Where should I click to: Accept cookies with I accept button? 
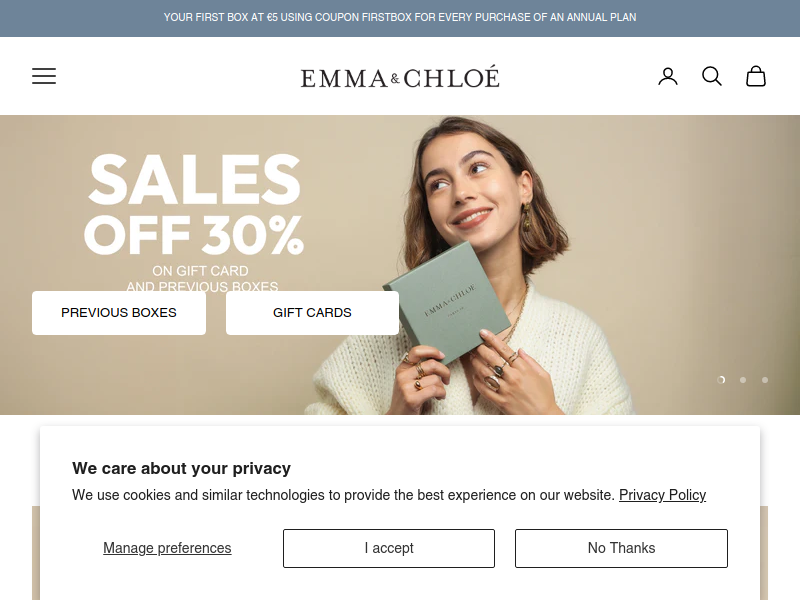389,548
